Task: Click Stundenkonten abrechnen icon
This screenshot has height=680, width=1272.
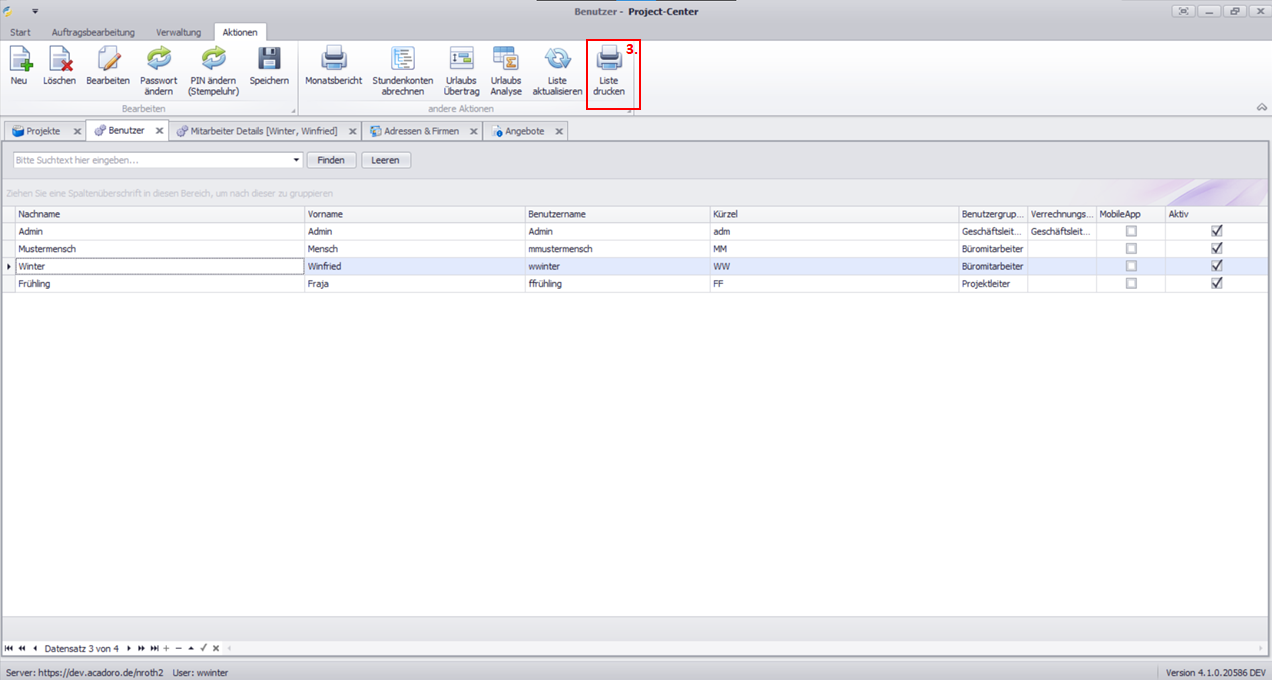Action: pos(403,59)
